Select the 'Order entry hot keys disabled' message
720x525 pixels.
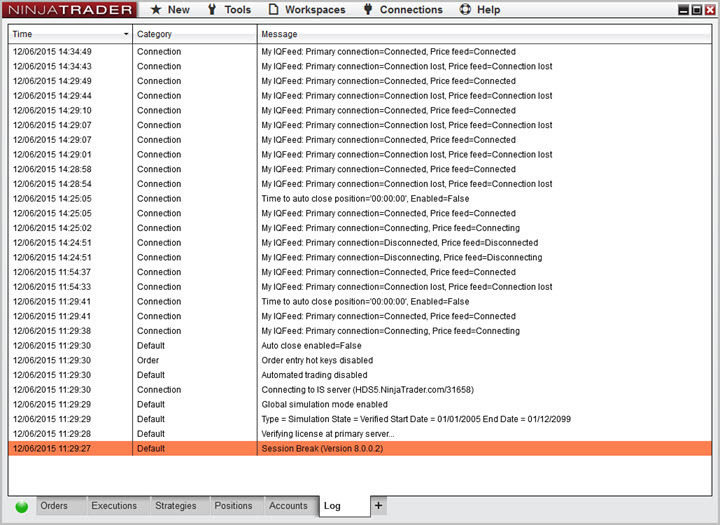click(x=317, y=360)
